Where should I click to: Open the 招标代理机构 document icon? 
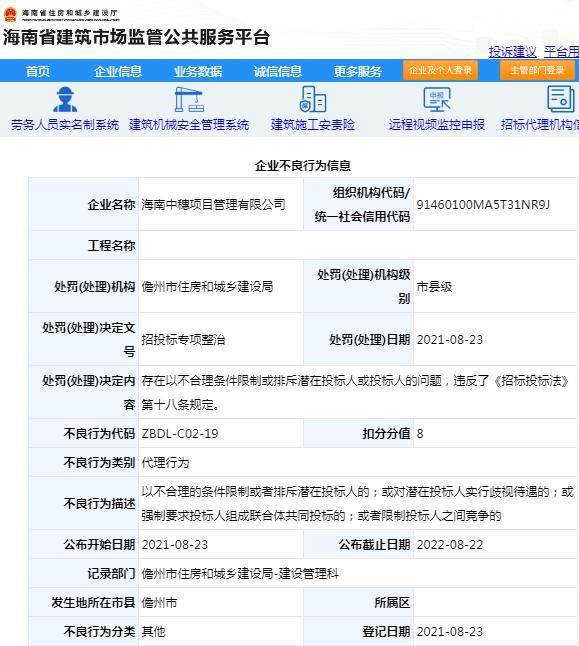point(560,99)
